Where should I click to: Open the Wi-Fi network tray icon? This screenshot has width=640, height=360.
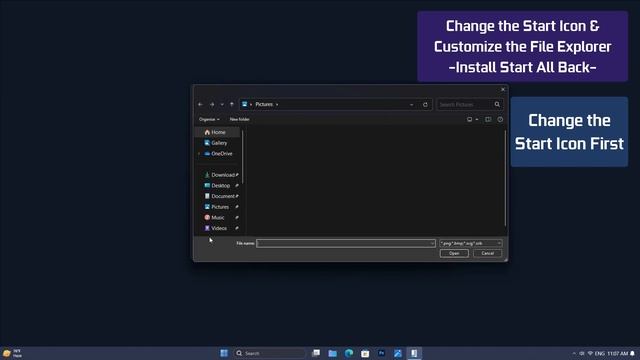pyautogui.click(x=590, y=353)
